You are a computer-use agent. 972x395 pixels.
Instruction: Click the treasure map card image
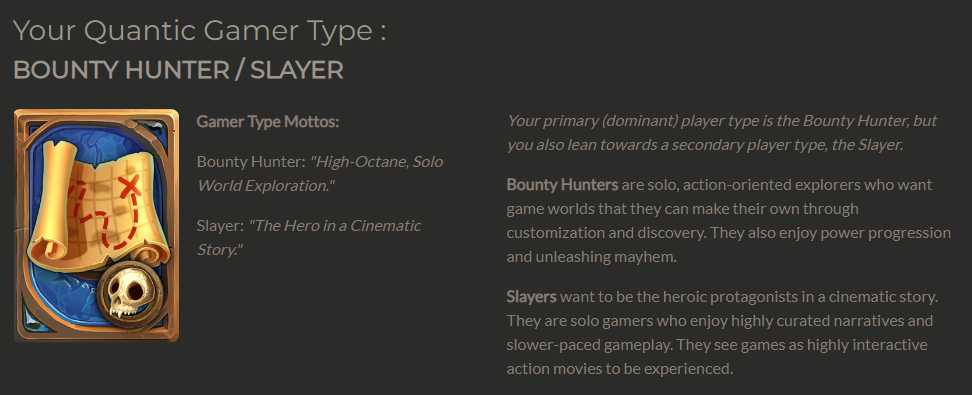(x=96, y=226)
